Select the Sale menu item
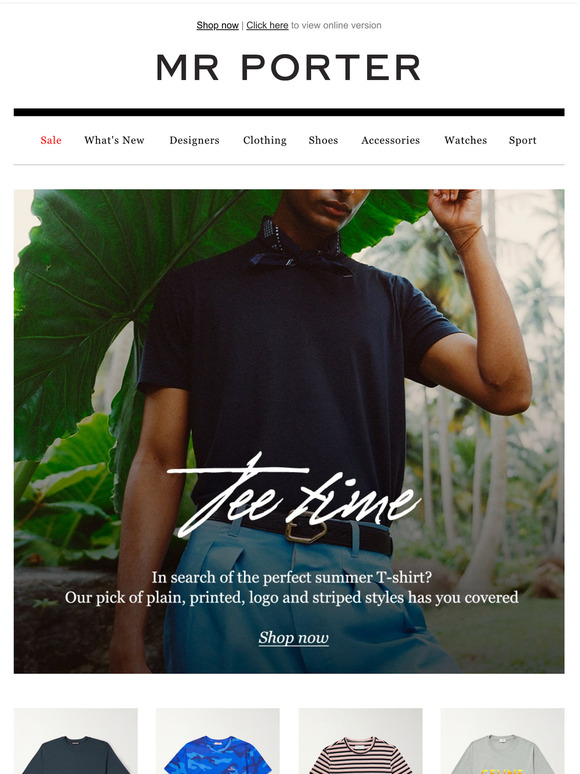Screen dimensions: 580x774 (51, 140)
